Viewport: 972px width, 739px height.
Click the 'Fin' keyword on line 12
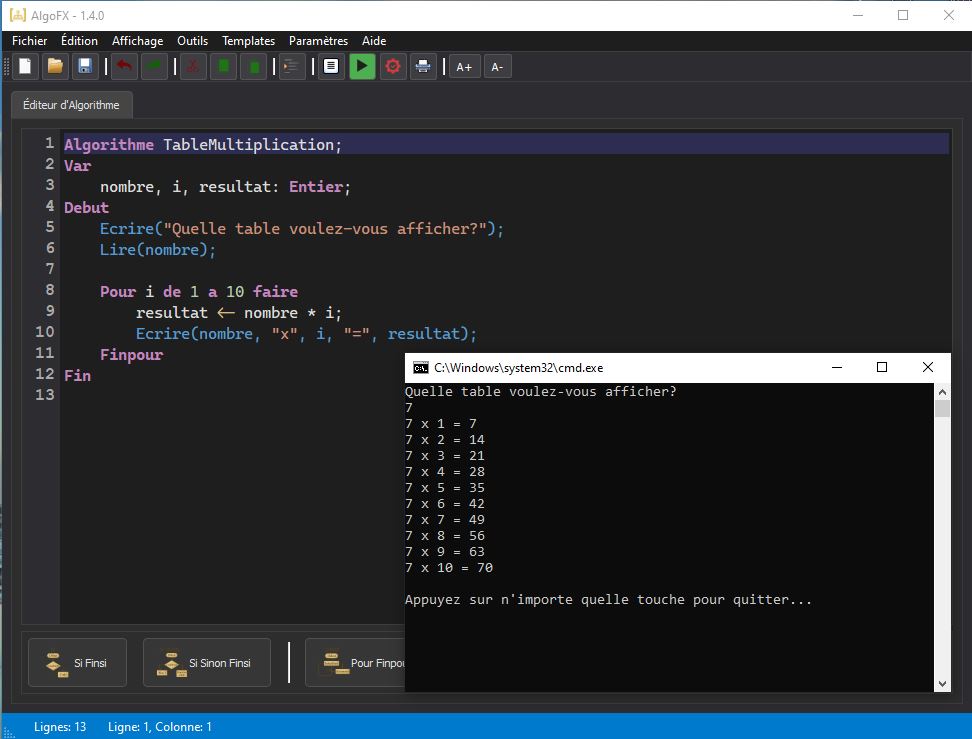(77, 376)
